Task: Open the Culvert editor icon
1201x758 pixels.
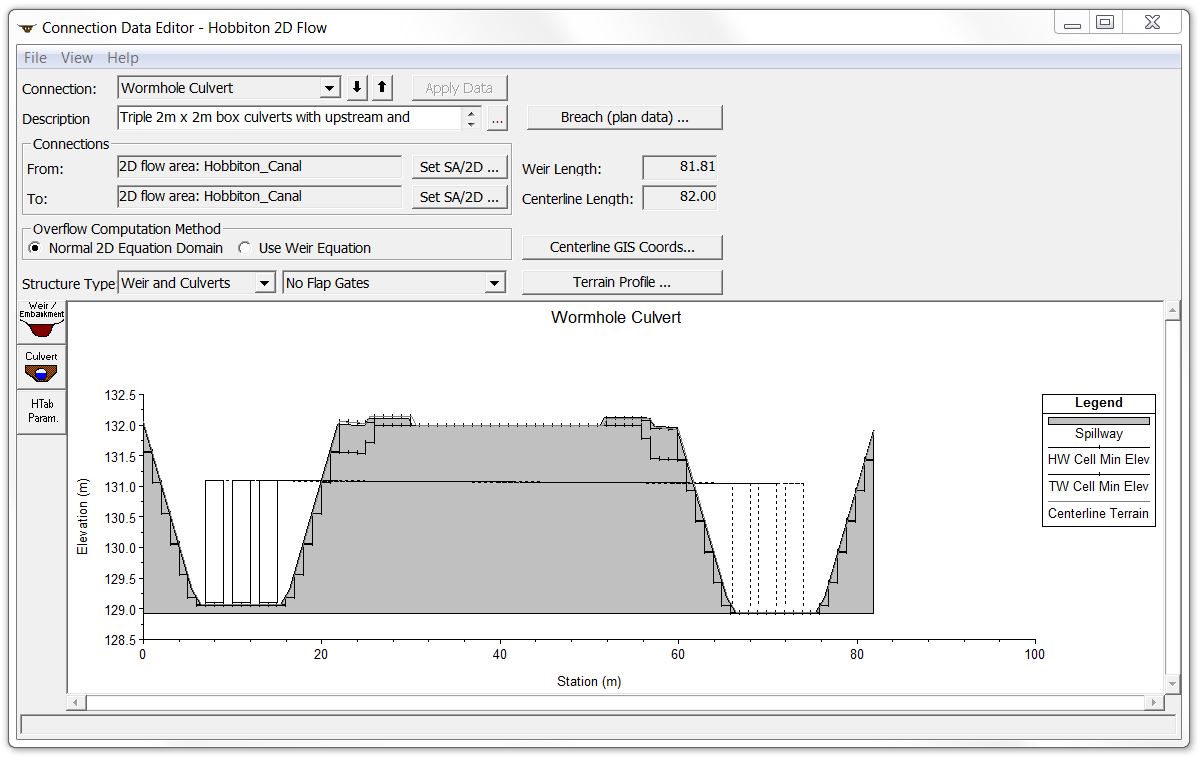Action: pos(42,367)
